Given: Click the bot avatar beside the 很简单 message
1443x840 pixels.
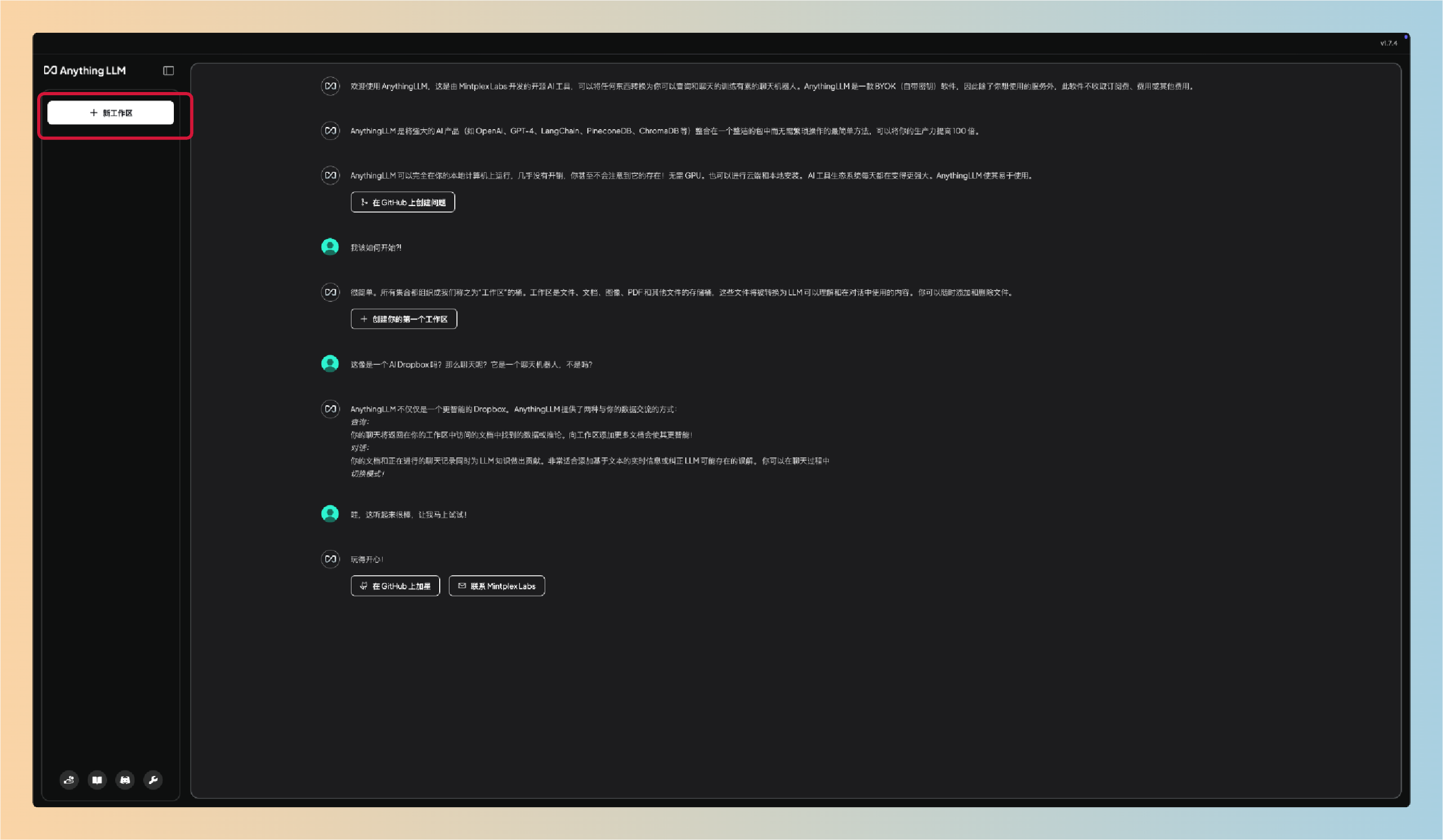Looking at the screenshot, I should (x=330, y=292).
